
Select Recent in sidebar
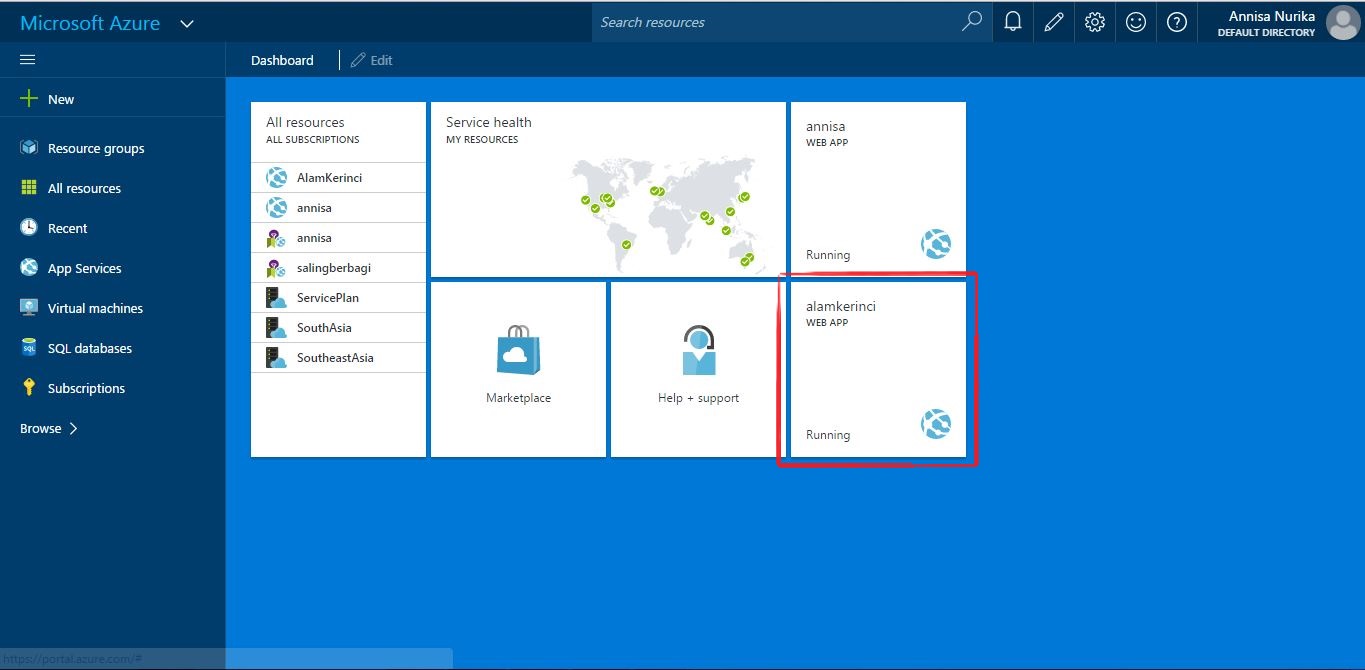pos(67,228)
